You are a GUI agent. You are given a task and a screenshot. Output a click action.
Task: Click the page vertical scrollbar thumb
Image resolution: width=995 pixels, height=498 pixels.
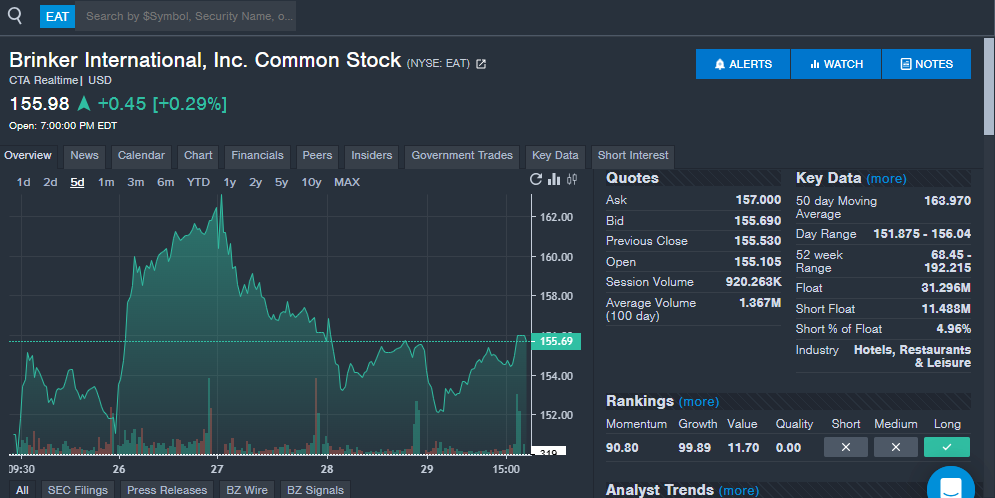(x=989, y=86)
